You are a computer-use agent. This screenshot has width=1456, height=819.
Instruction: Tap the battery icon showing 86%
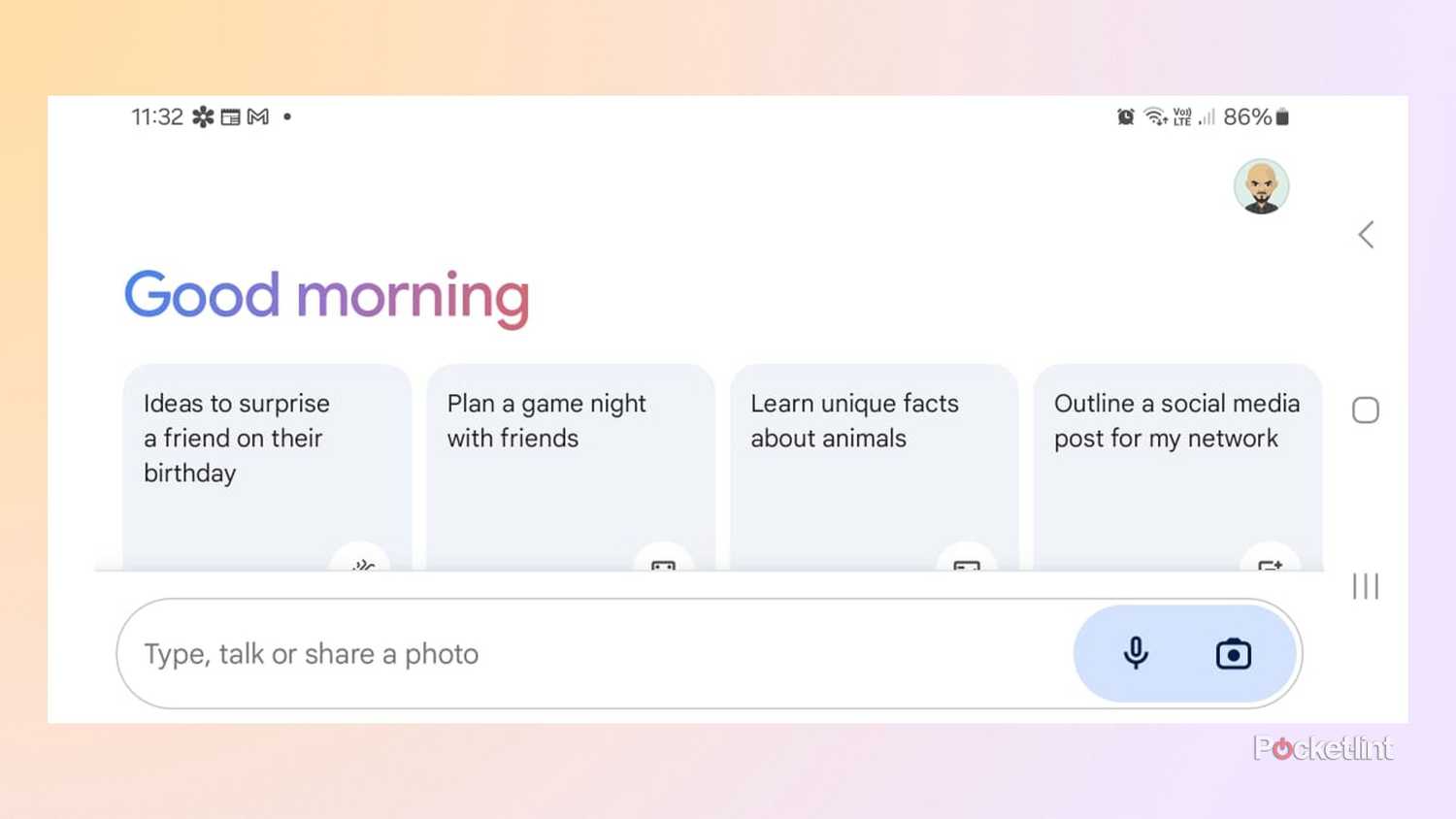(x=1282, y=117)
